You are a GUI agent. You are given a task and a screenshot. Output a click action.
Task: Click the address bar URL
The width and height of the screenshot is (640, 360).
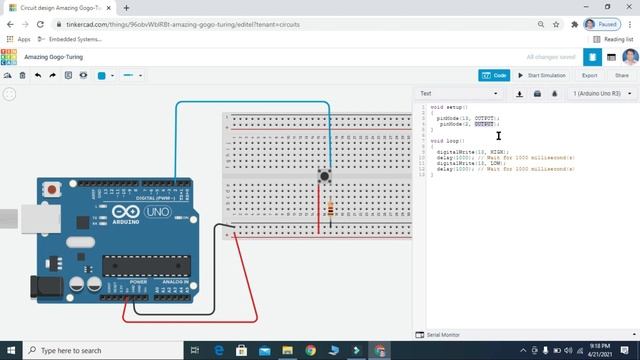[183, 24]
